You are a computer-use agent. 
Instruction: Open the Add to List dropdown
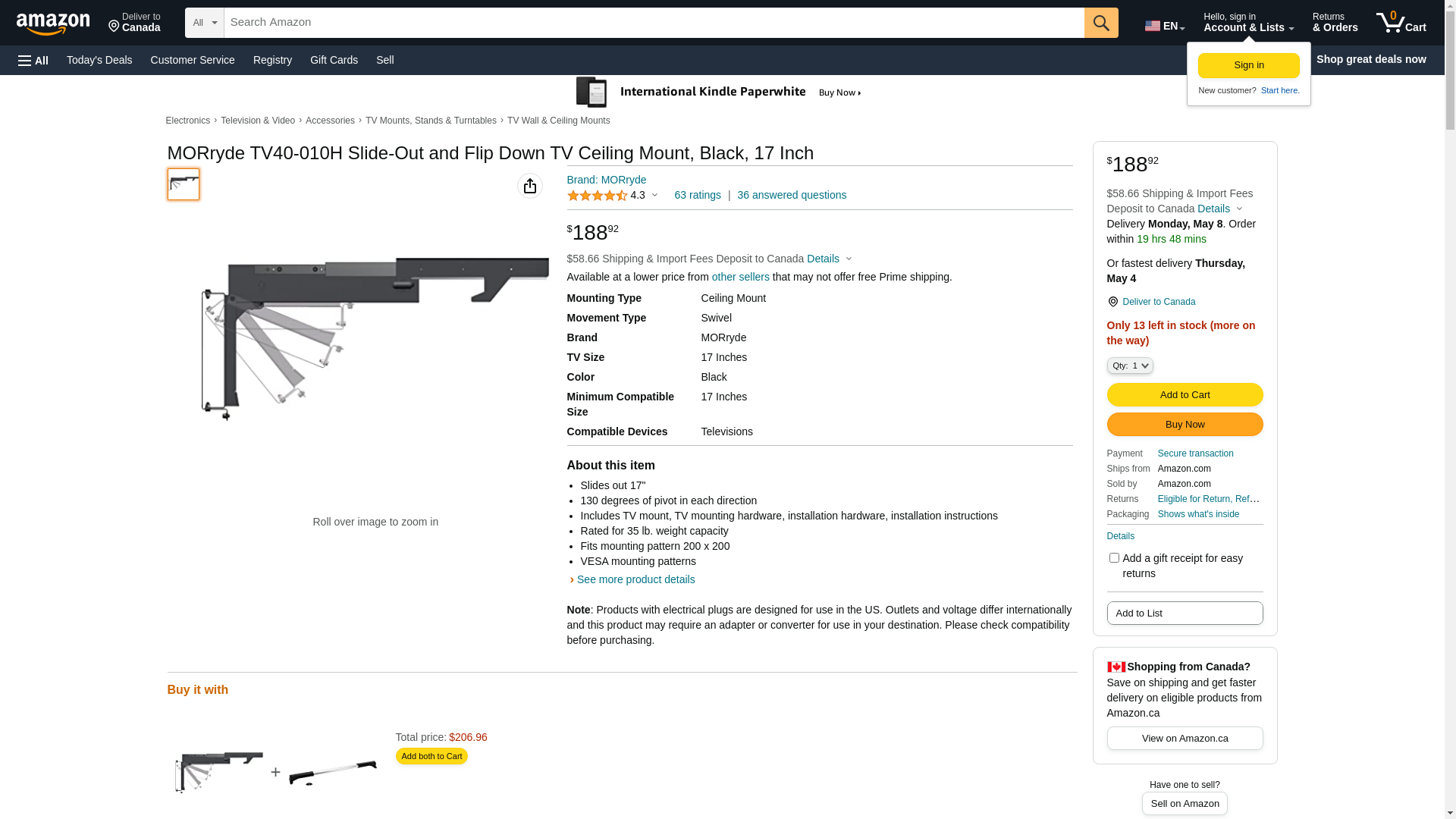click(1185, 613)
